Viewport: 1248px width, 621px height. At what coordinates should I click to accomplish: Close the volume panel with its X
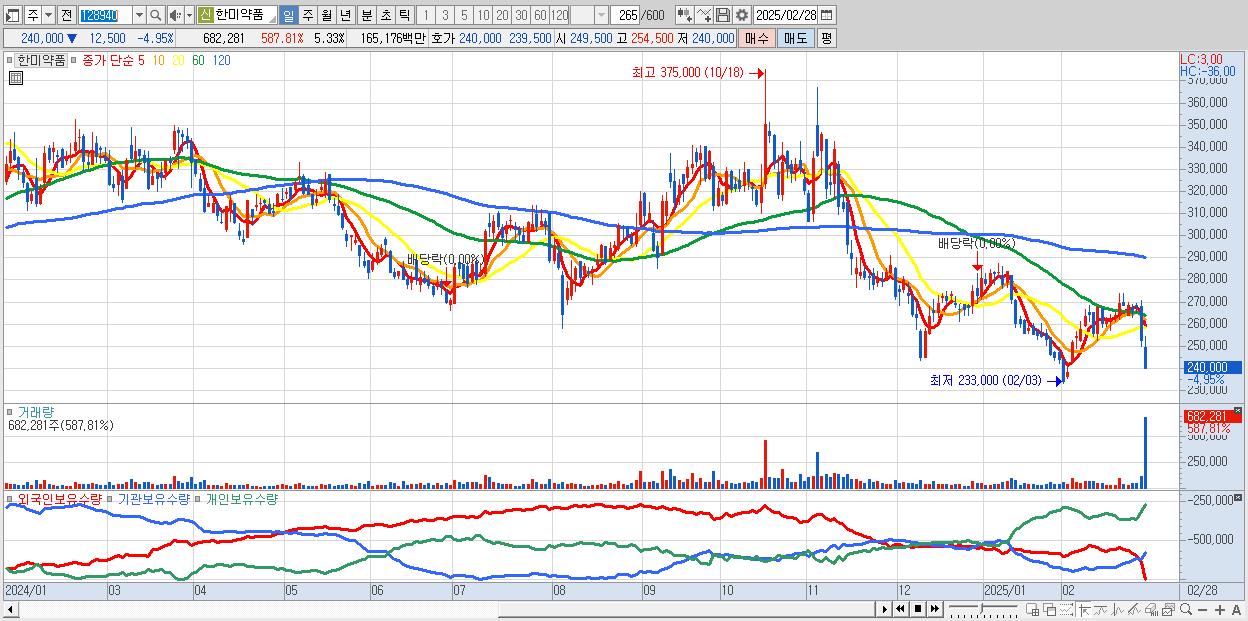click(x=1238, y=410)
